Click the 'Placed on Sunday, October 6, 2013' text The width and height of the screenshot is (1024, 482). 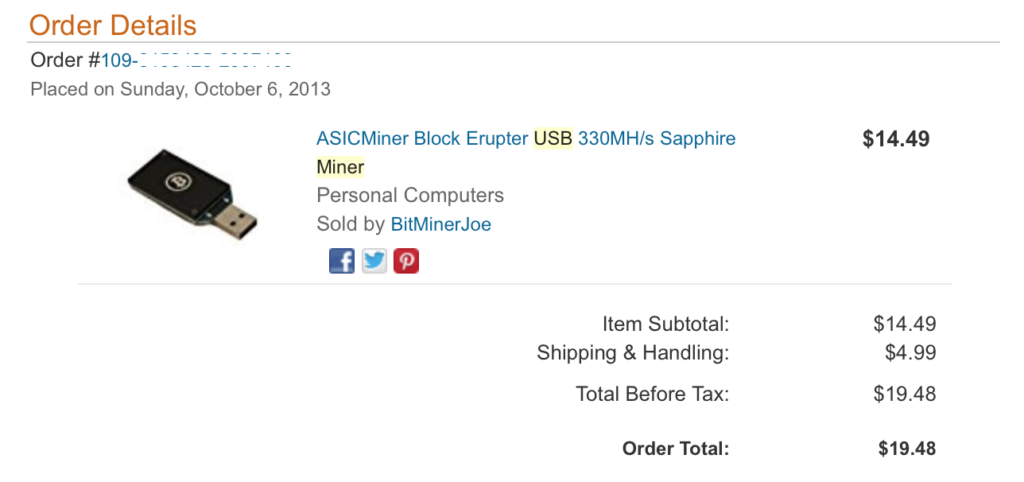click(180, 89)
